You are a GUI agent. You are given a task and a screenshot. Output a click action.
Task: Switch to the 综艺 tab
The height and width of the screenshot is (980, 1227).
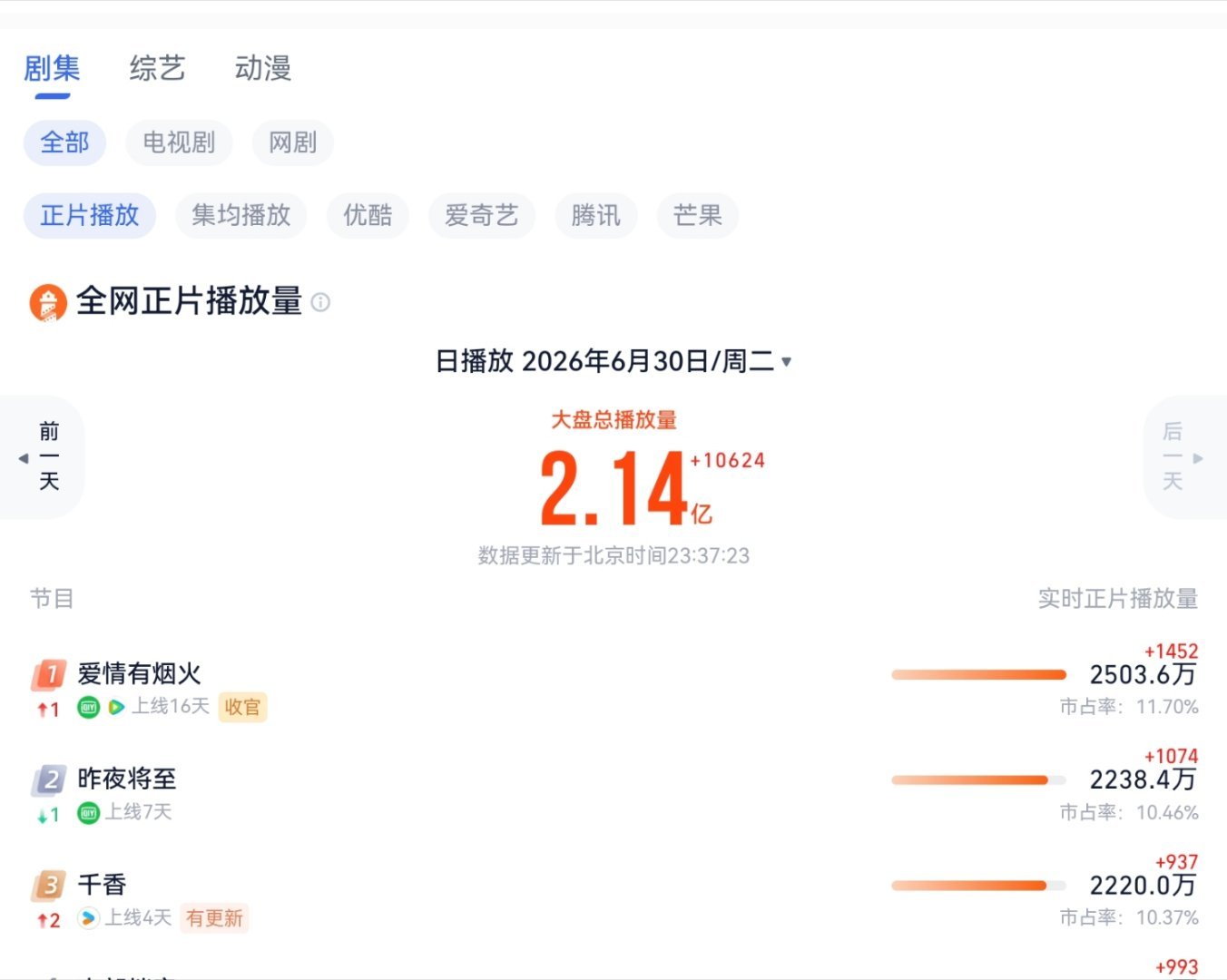(x=157, y=69)
